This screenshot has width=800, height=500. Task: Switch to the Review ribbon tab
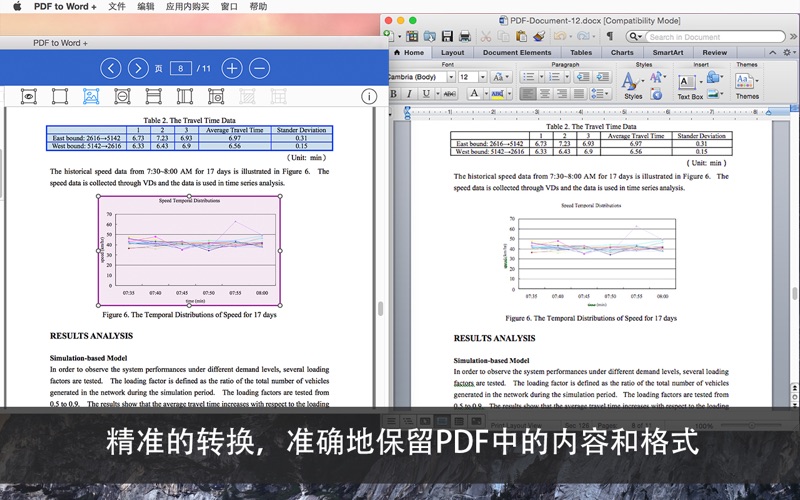pos(714,53)
